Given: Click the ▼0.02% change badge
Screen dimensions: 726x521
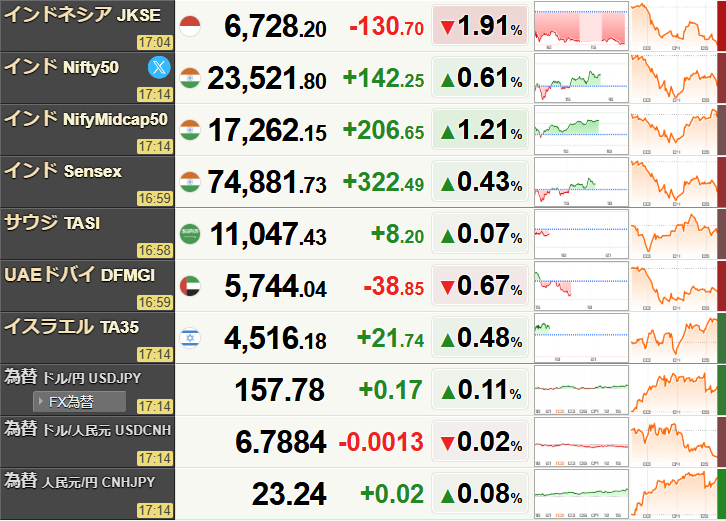Looking at the screenshot, I should [x=480, y=441].
